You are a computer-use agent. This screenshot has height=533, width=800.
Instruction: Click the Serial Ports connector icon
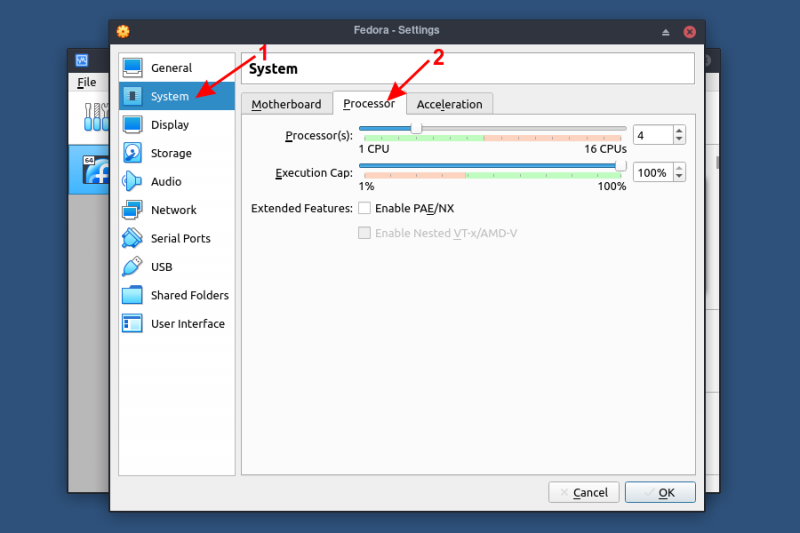coord(132,238)
